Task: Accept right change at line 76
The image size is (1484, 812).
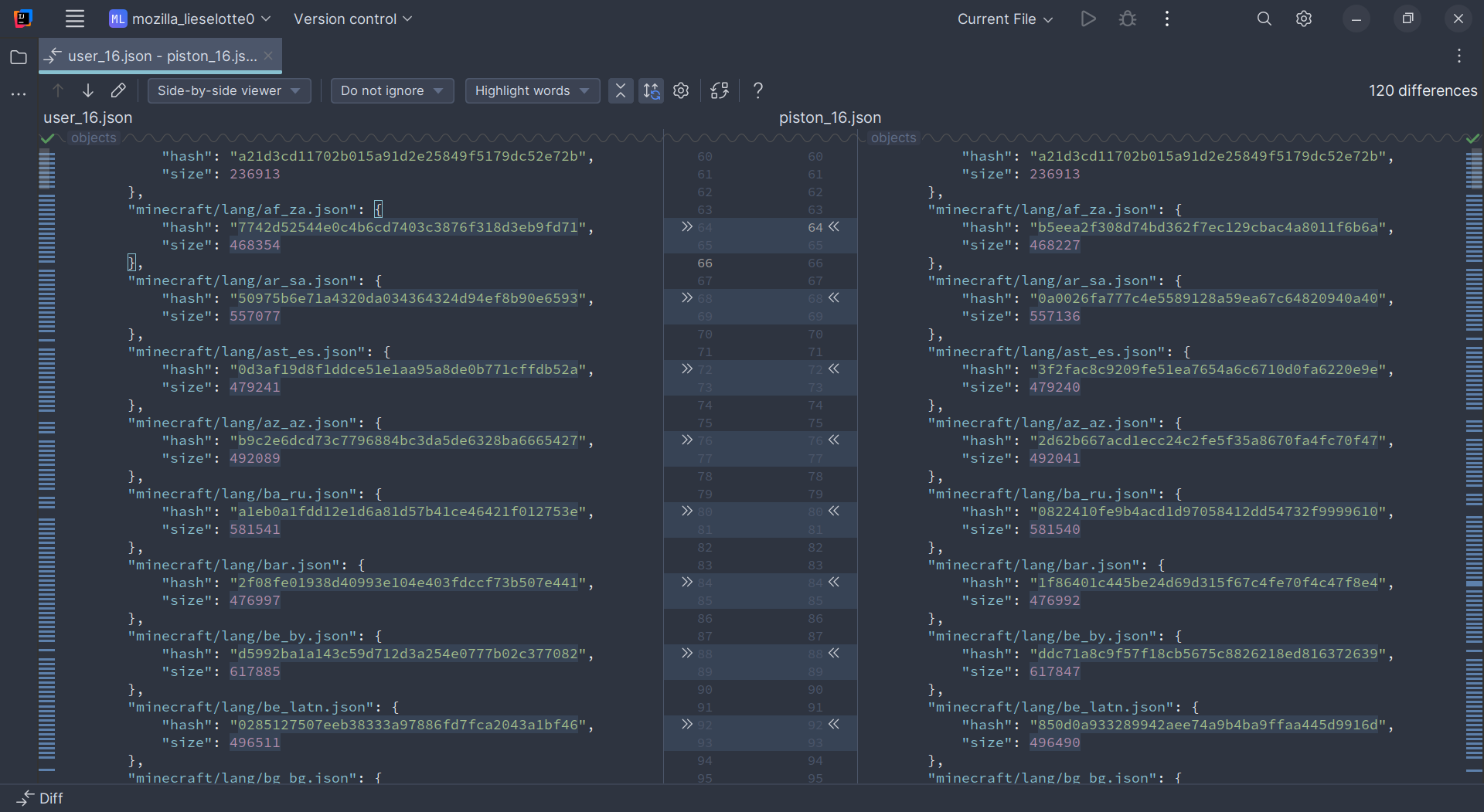Action: pyautogui.click(x=834, y=440)
